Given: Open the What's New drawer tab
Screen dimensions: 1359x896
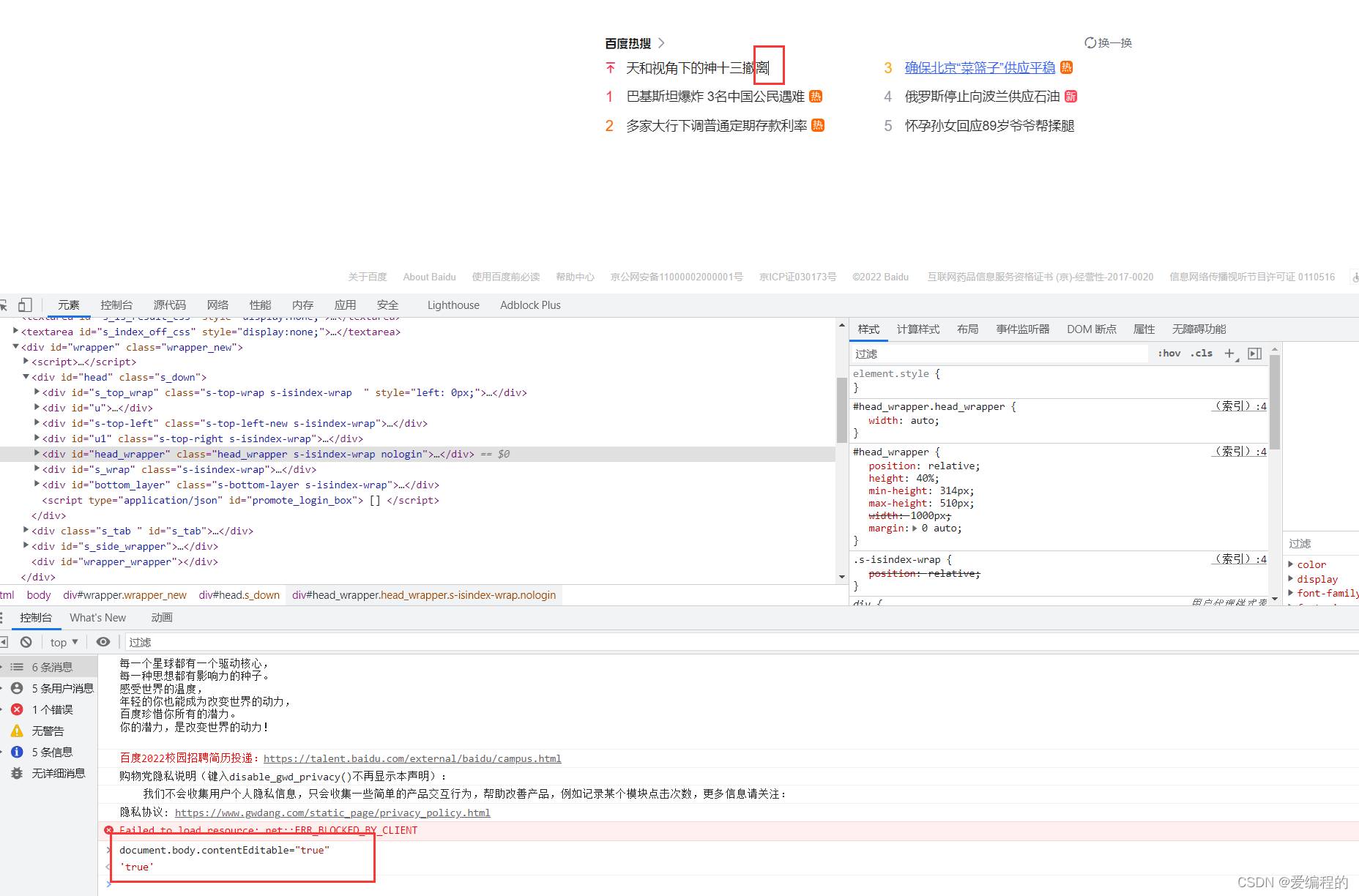Looking at the screenshot, I should click(x=97, y=618).
